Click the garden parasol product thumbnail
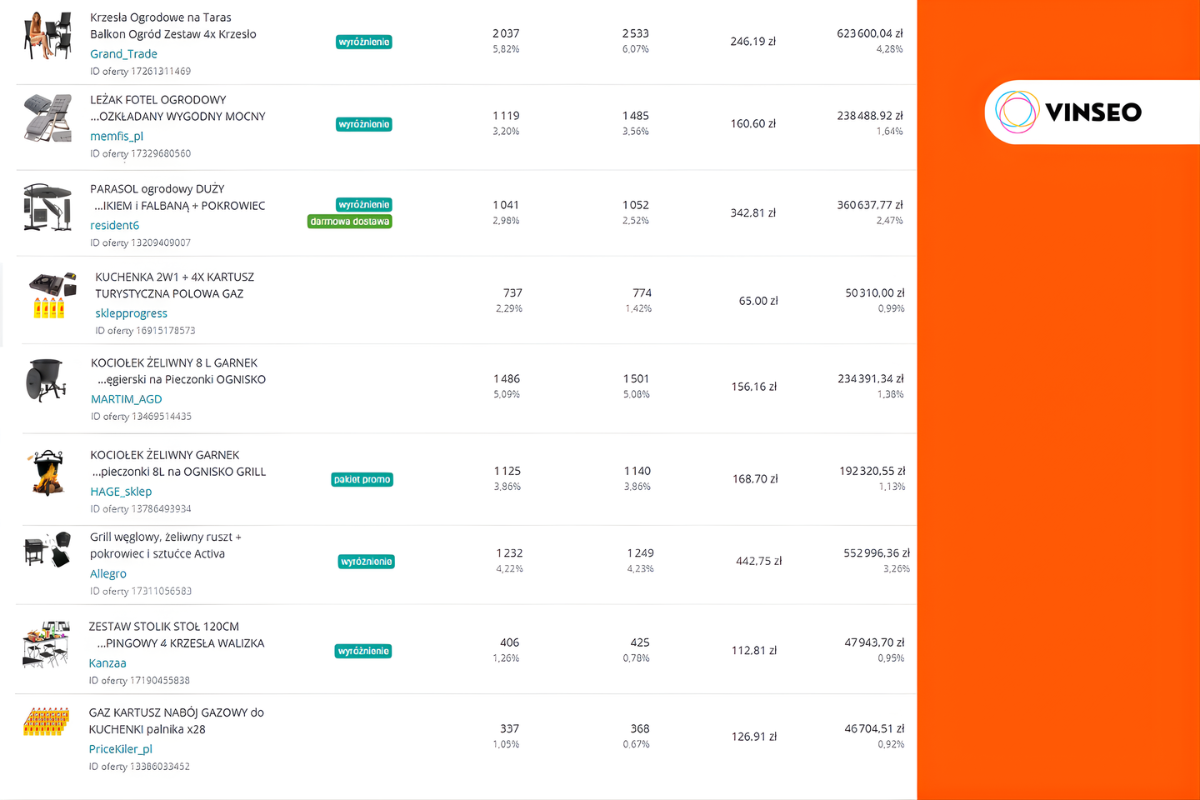Image resolution: width=1200 pixels, height=800 pixels. click(x=47, y=208)
